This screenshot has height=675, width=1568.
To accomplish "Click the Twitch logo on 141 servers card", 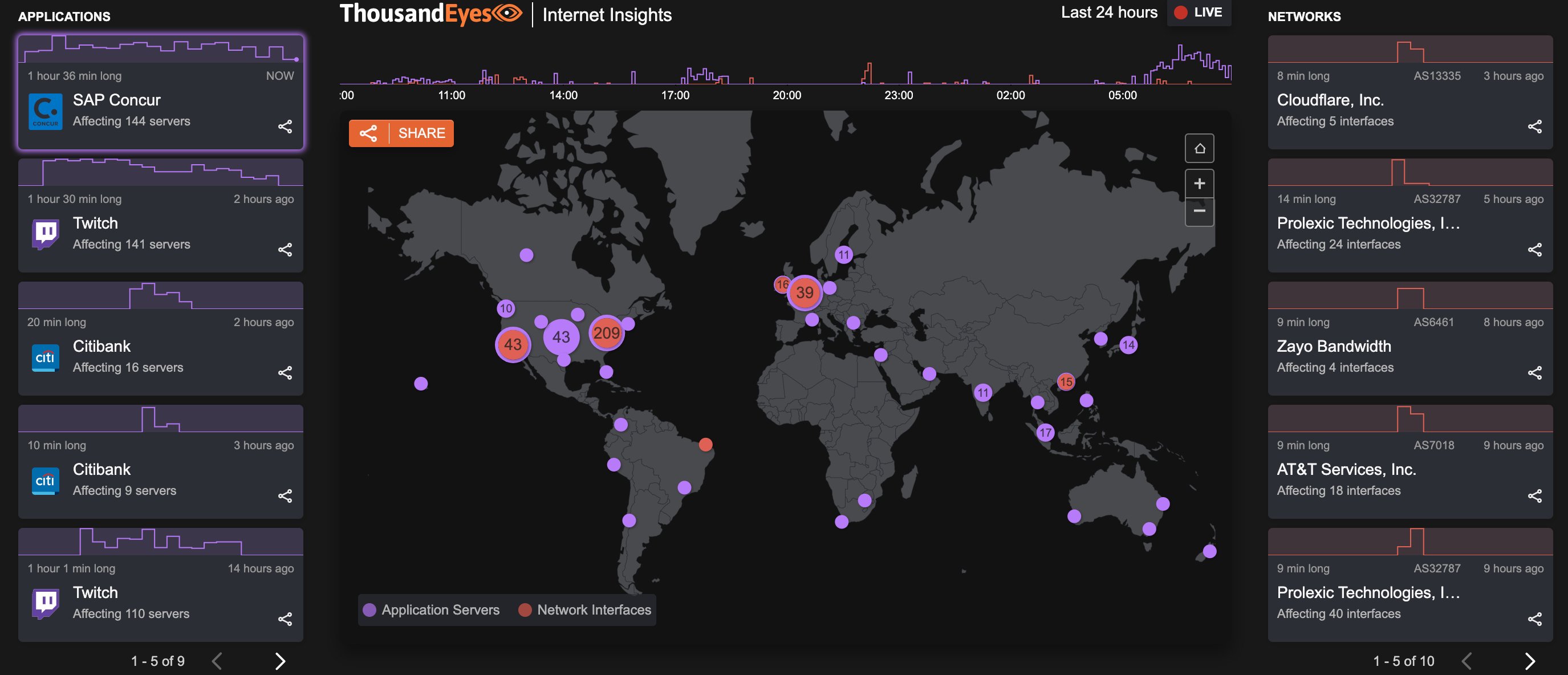I will [46, 234].
